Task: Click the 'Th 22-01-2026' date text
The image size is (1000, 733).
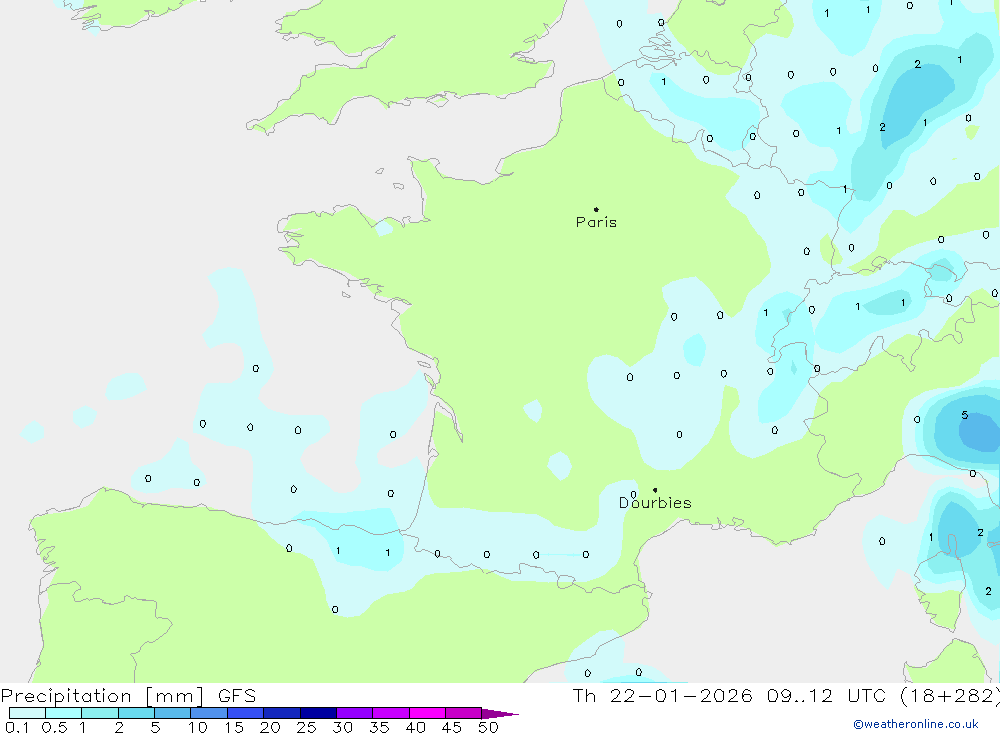Action: 662,695
